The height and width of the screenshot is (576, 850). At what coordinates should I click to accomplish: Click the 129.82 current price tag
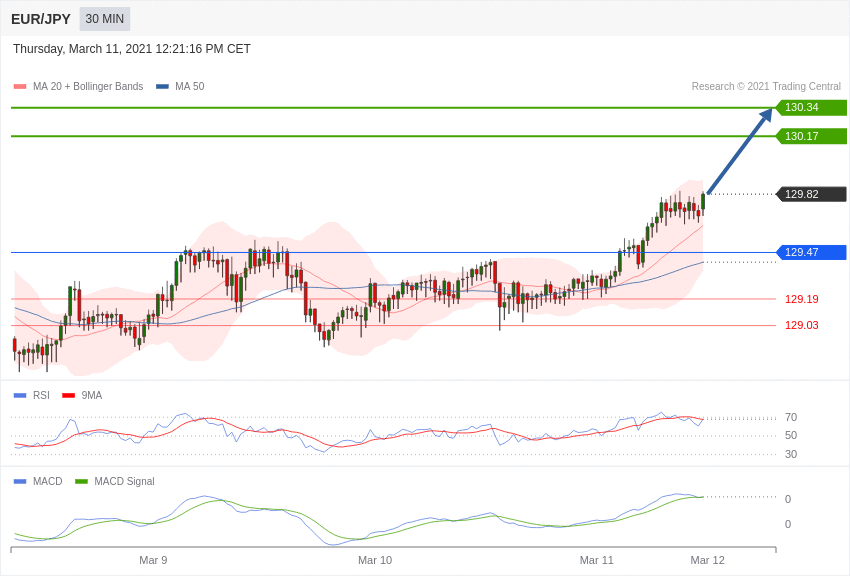pos(811,194)
